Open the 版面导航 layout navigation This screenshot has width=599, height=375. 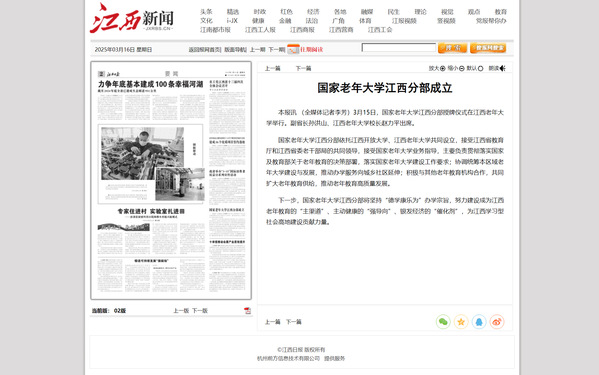point(235,50)
